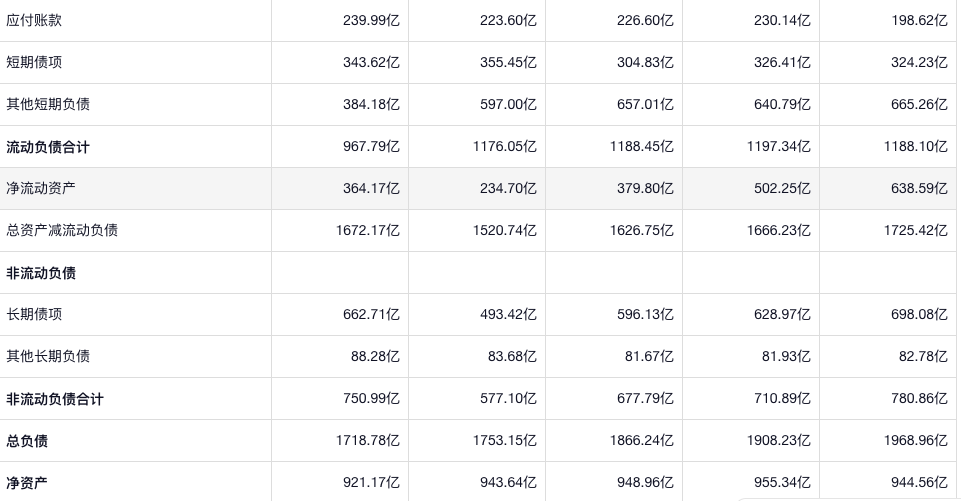Select the 长期债项 row label
The image size is (961, 501).
(34, 314)
